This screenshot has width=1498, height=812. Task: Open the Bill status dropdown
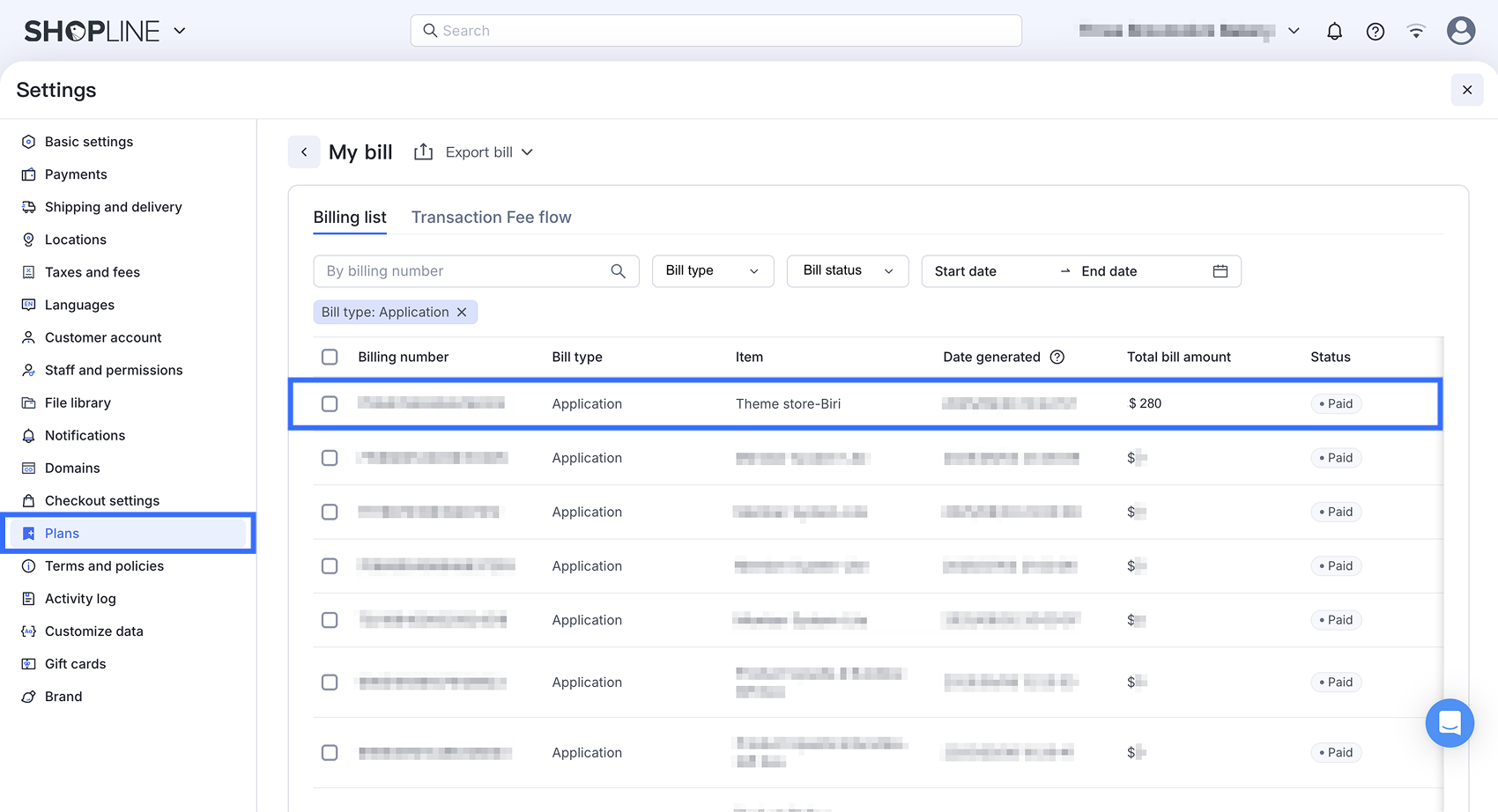(x=847, y=271)
